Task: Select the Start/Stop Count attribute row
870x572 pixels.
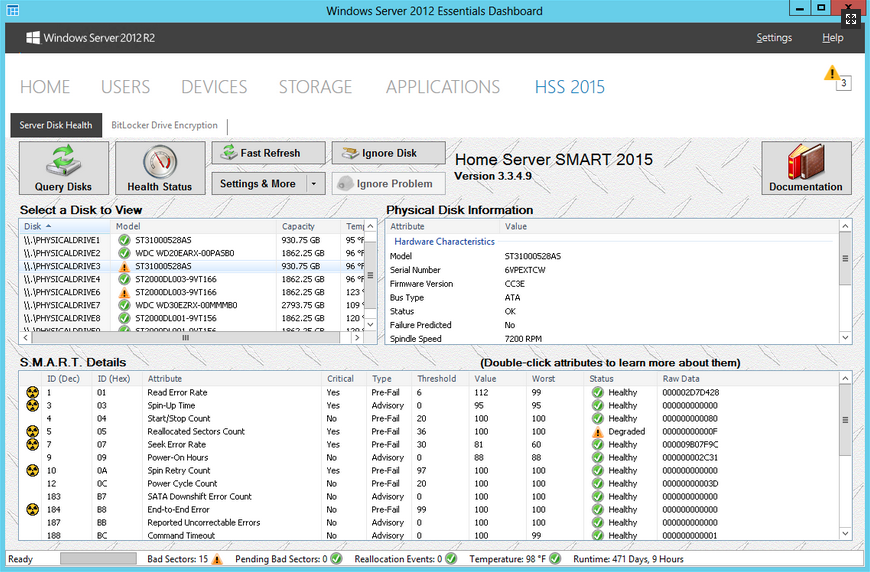Action: [429, 419]
